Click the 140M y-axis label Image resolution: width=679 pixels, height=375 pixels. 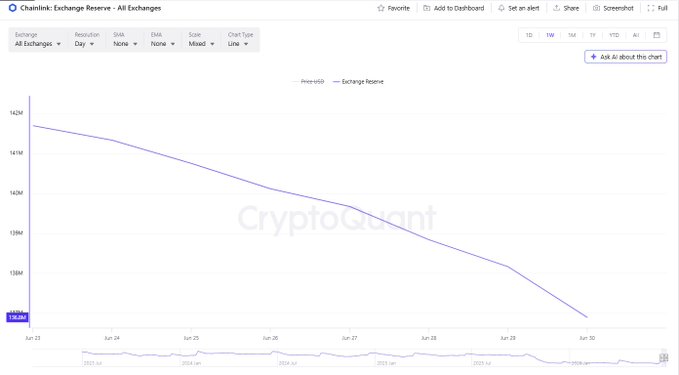(x=16, y=193)
